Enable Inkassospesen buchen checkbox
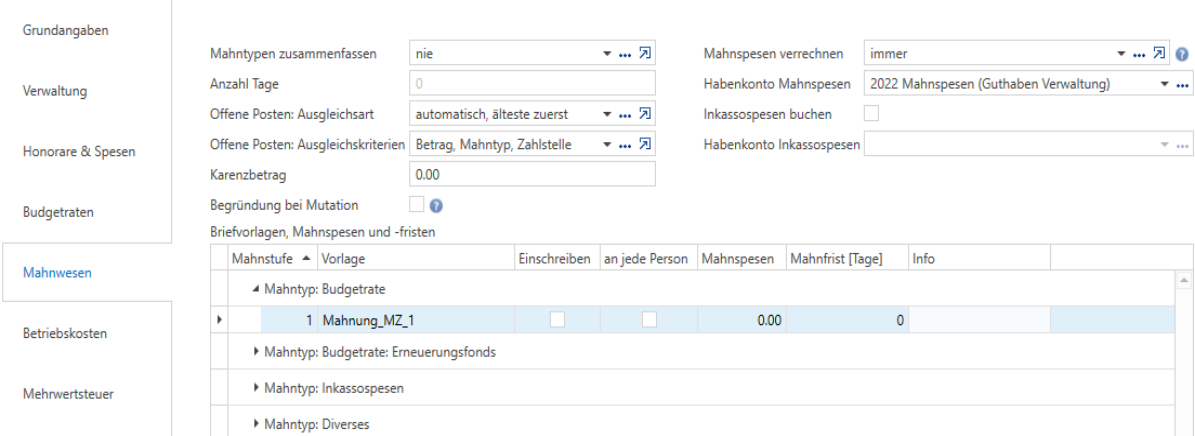 (871, 114)
